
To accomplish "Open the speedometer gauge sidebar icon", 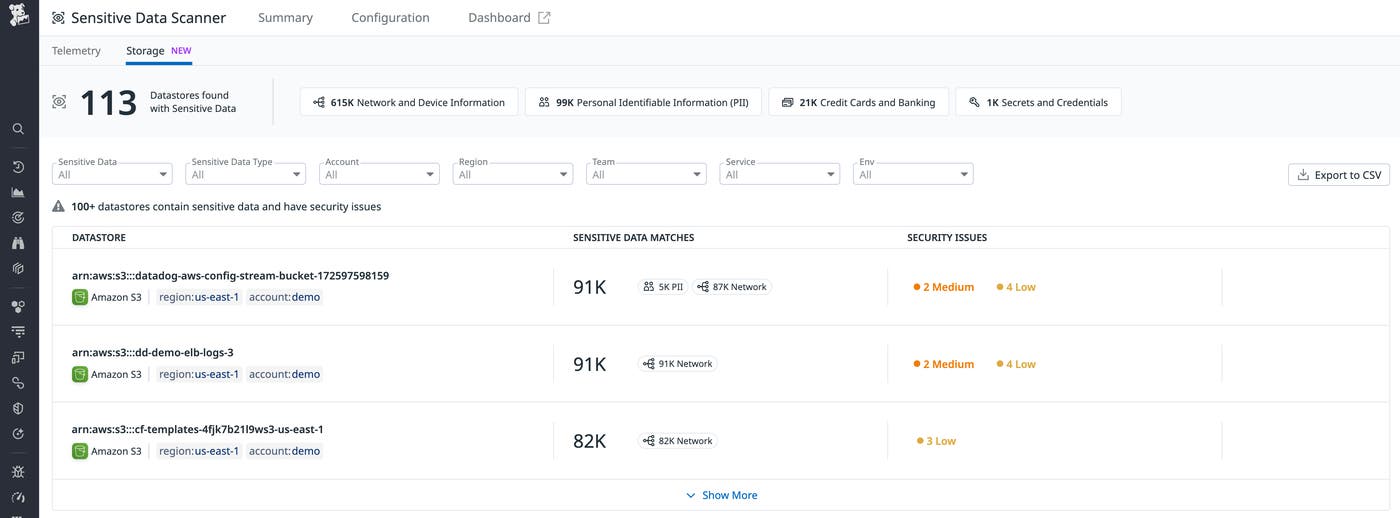I will point(18,497).
